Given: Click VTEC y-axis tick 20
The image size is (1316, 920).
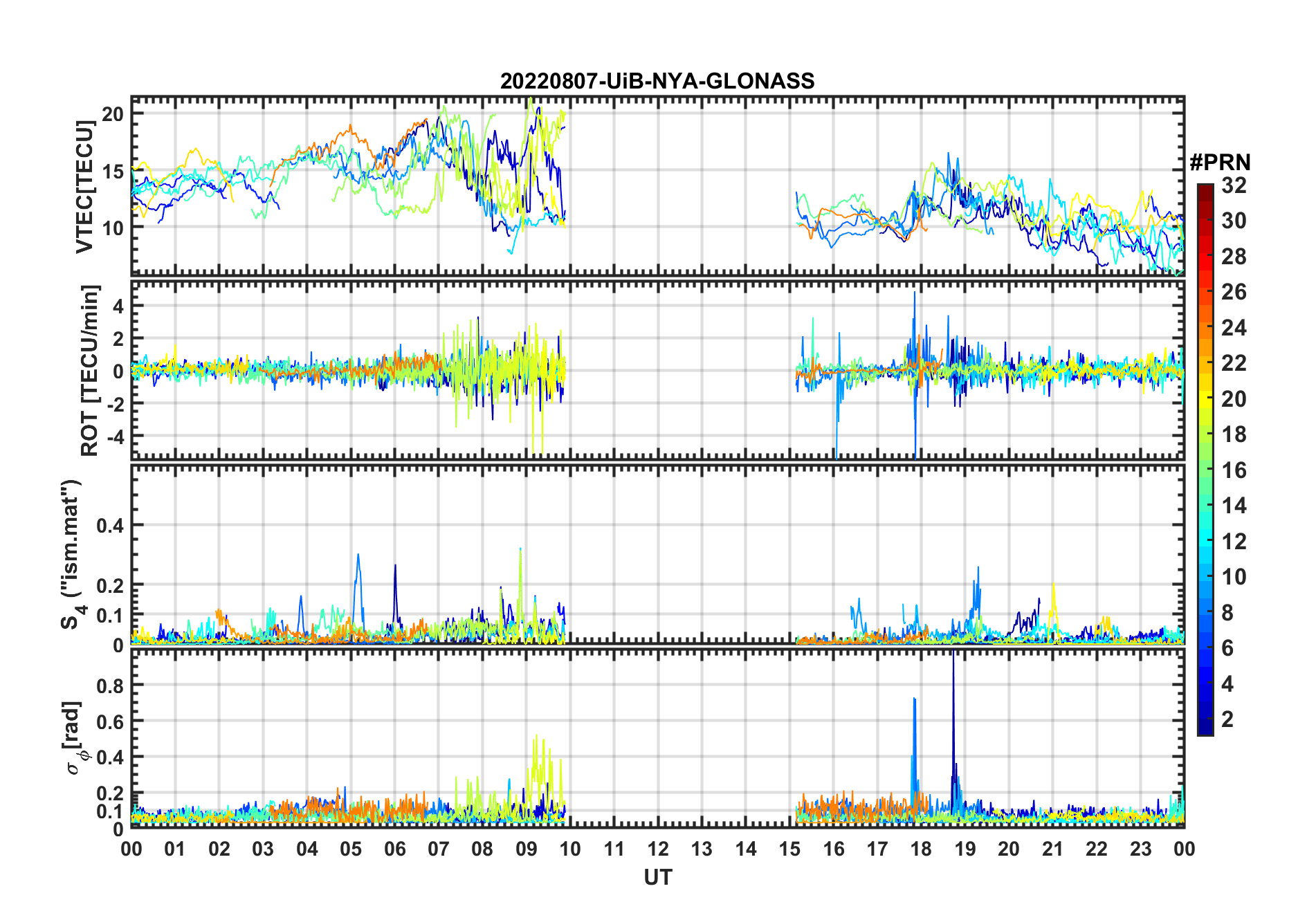Looking at the screenshot, I should (113, 114).
